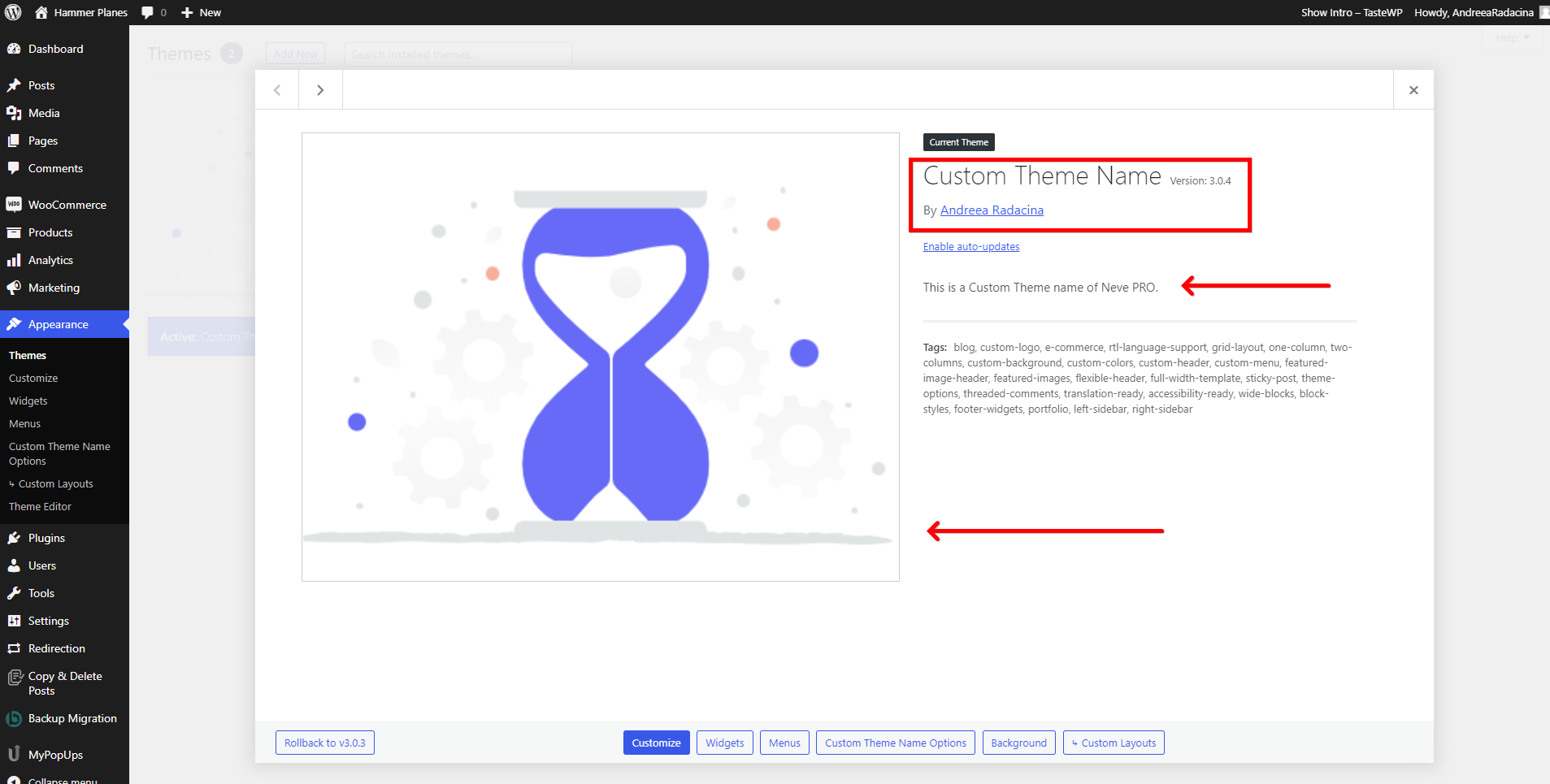This screenshot has width=1550, height=784.
Task: Open the Media library icon
Action: click(x=15, y=112)
